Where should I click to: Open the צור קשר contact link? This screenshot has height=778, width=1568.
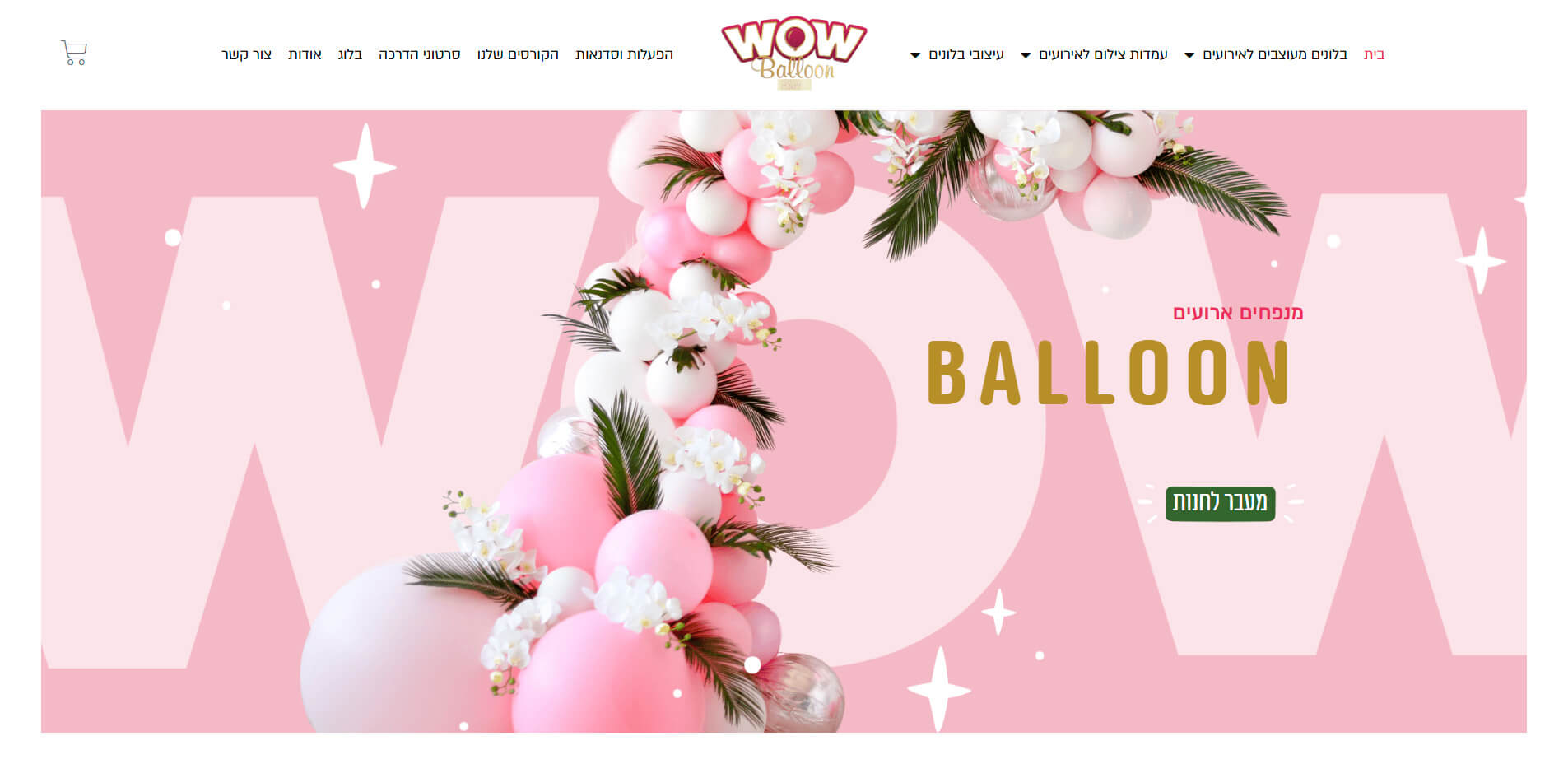tap(246, 54)
